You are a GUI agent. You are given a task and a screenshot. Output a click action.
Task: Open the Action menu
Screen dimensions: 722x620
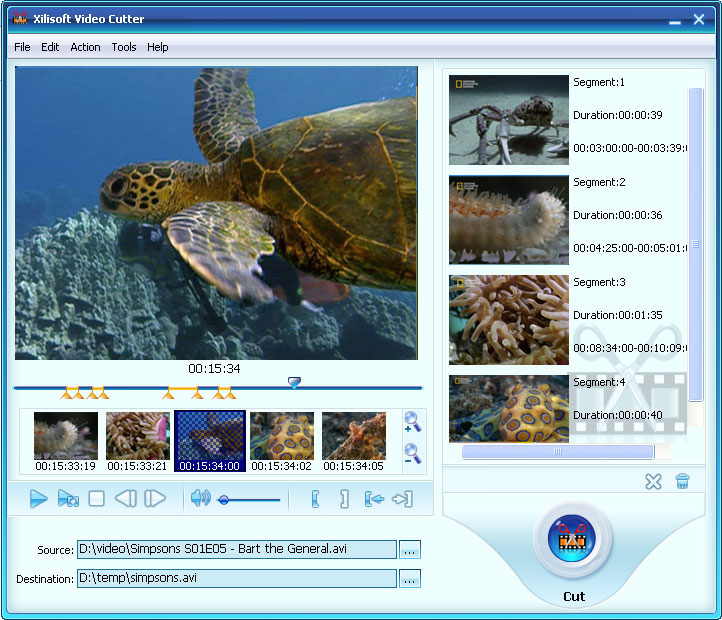pyautogui.click(x=85, y=47)
